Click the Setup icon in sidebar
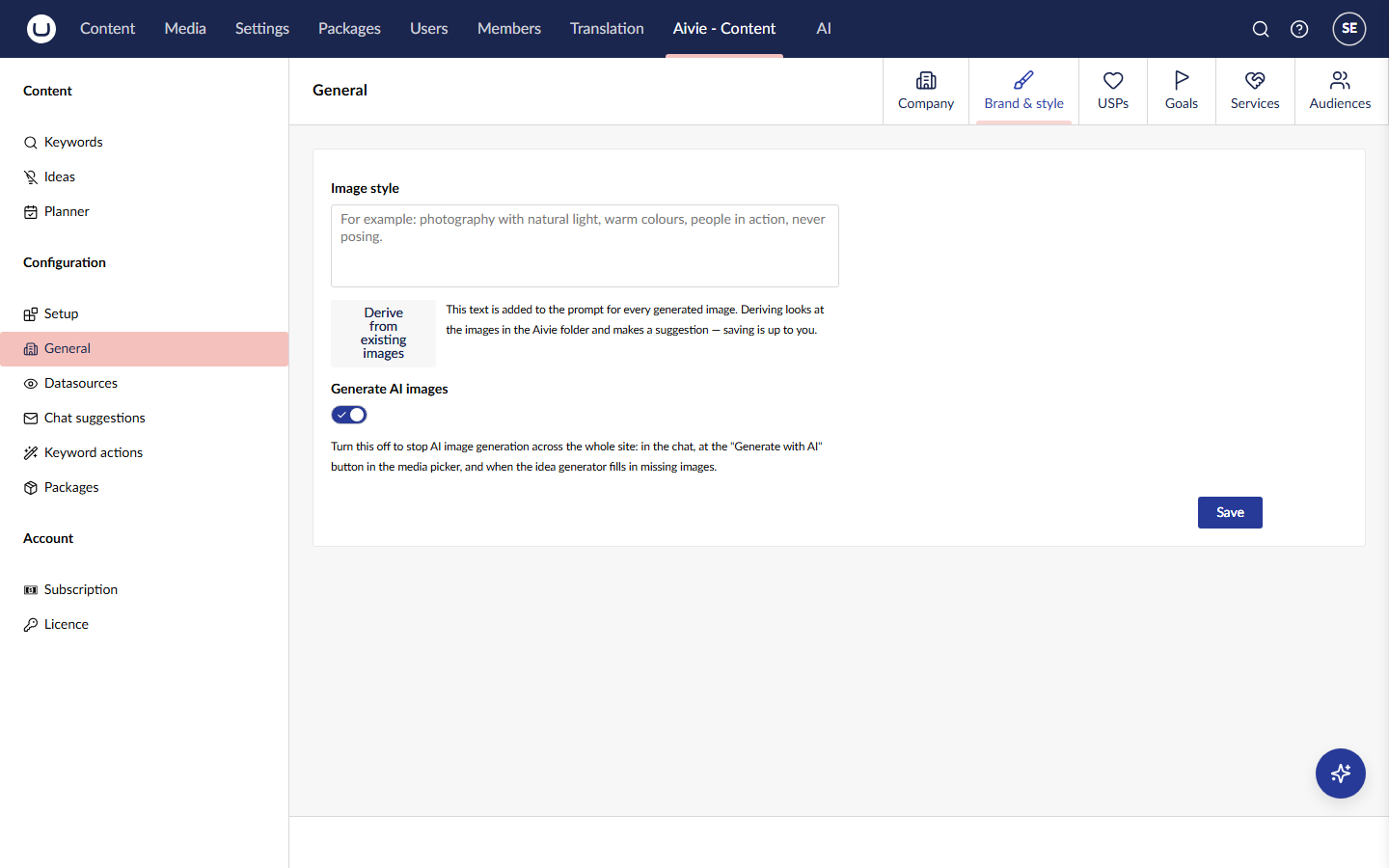Viewport: 1389px width, 868px height. (x=31, y=314)
